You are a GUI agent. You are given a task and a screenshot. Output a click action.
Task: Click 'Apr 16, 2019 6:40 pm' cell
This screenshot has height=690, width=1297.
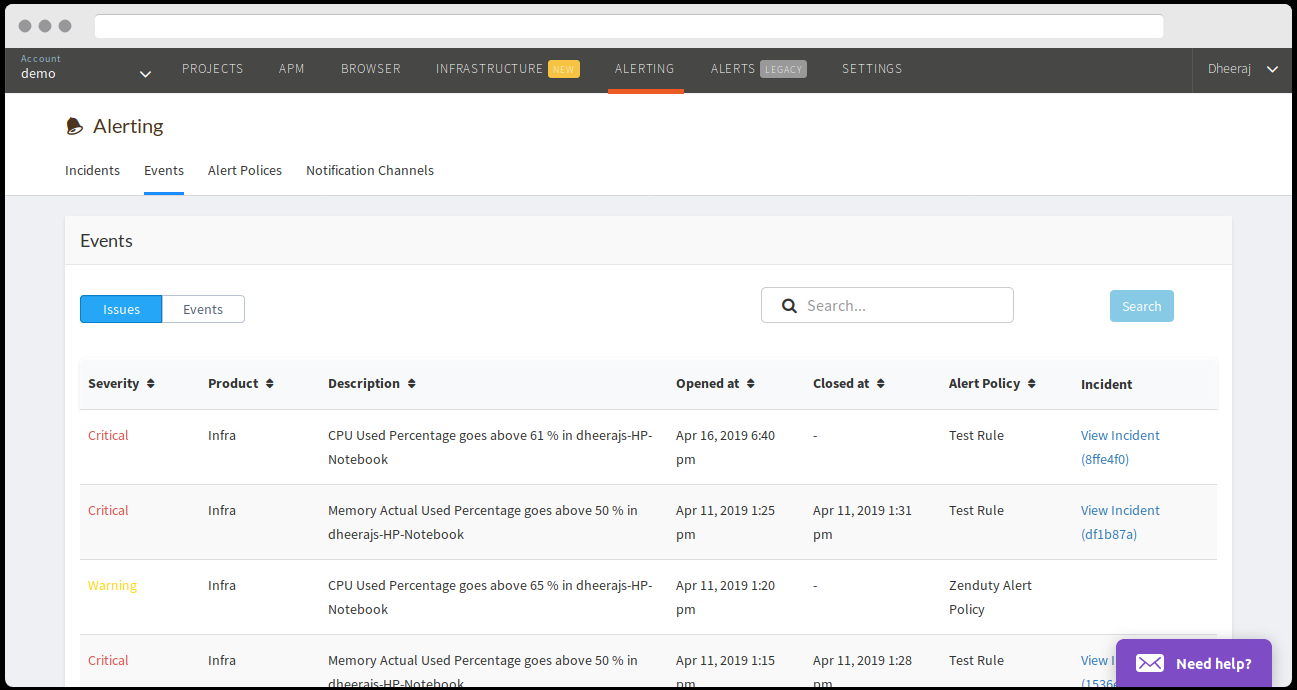coord(725,448)
